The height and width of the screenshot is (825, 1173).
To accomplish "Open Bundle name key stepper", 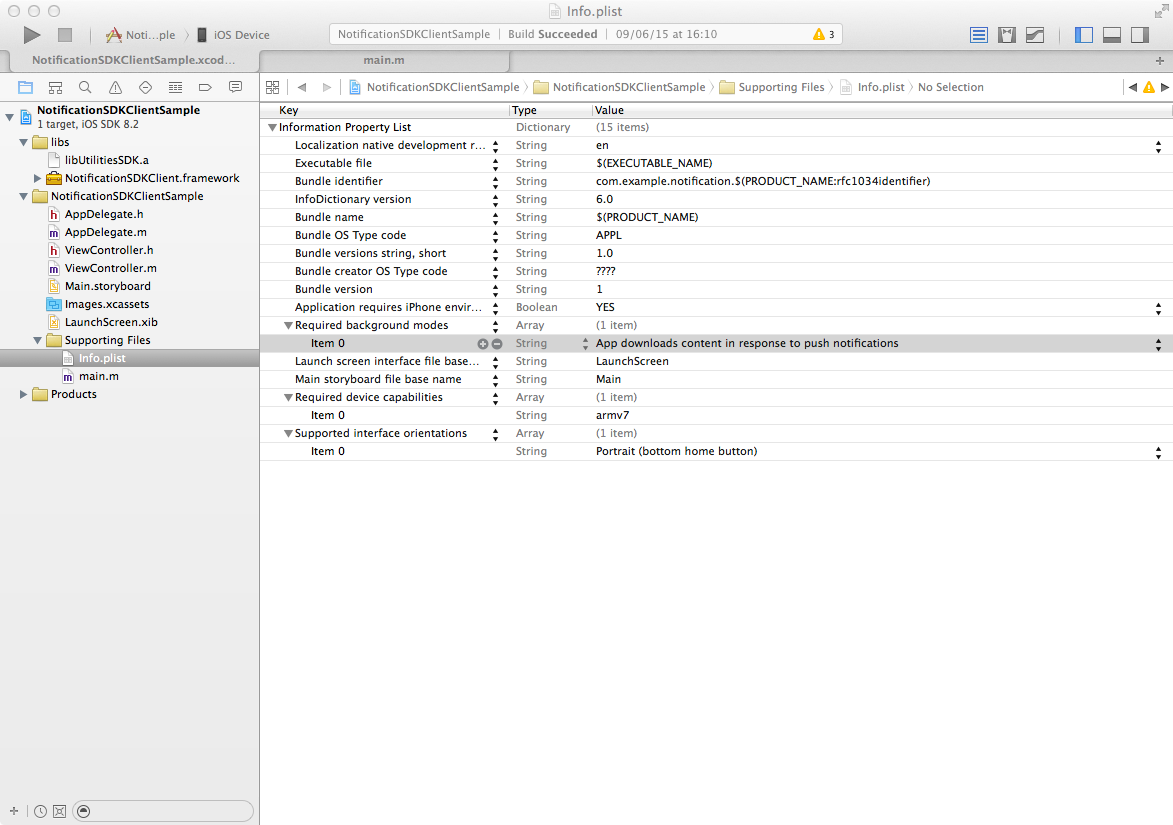I will click(x=495, y=218).
